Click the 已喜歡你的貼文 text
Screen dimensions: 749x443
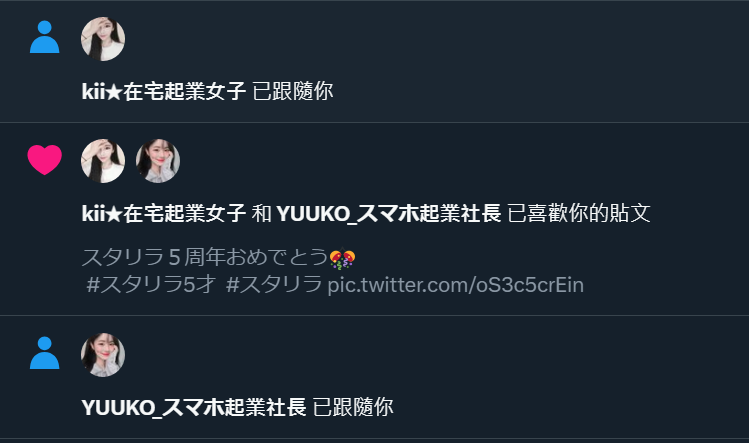[578, 213]
